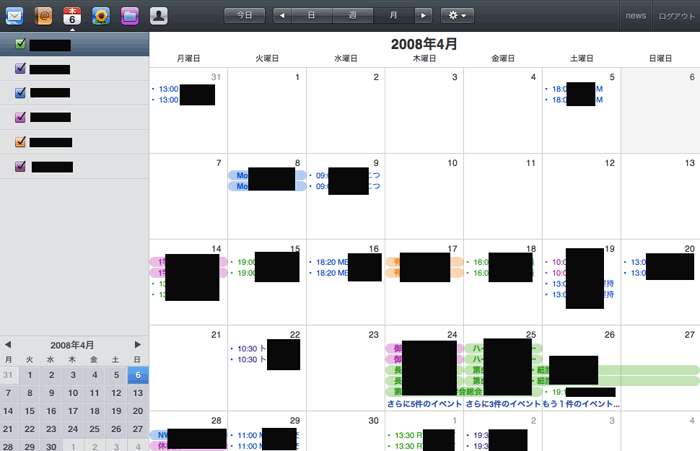This screenshot has width=700, height=451.
Task: Open the gear actions dropdown
Action: (x=457, y=15)
